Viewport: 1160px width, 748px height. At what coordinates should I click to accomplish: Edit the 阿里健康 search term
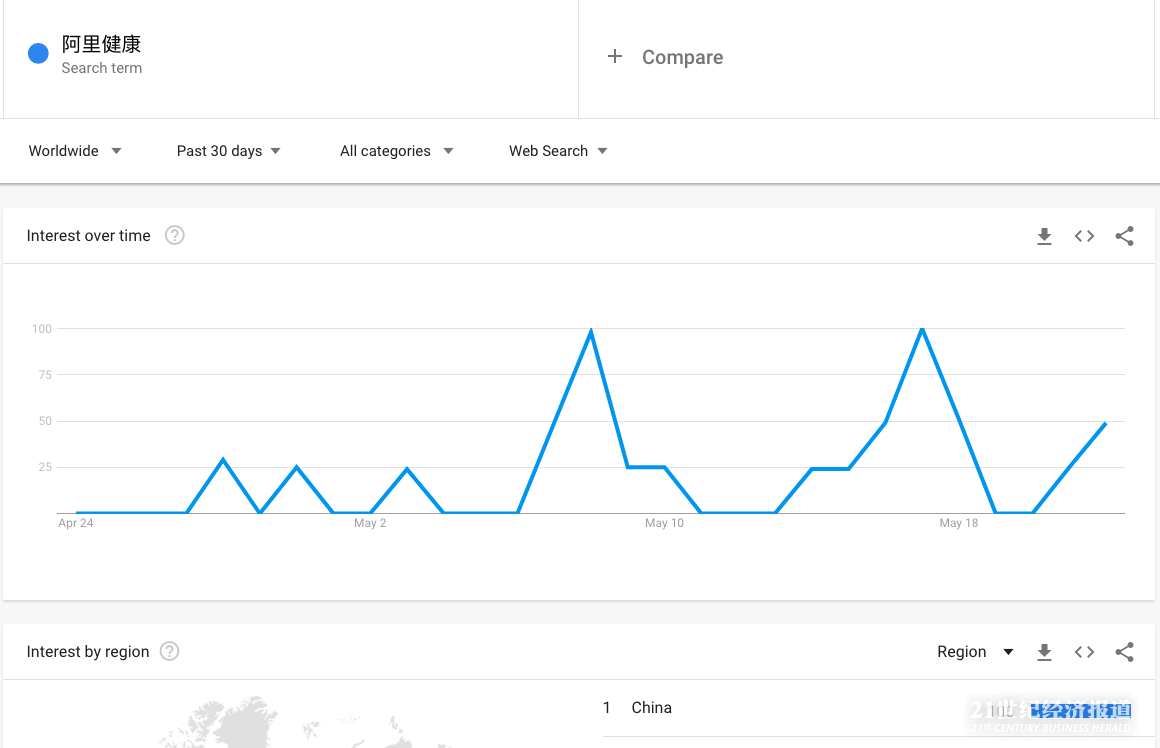pos(101,45)
